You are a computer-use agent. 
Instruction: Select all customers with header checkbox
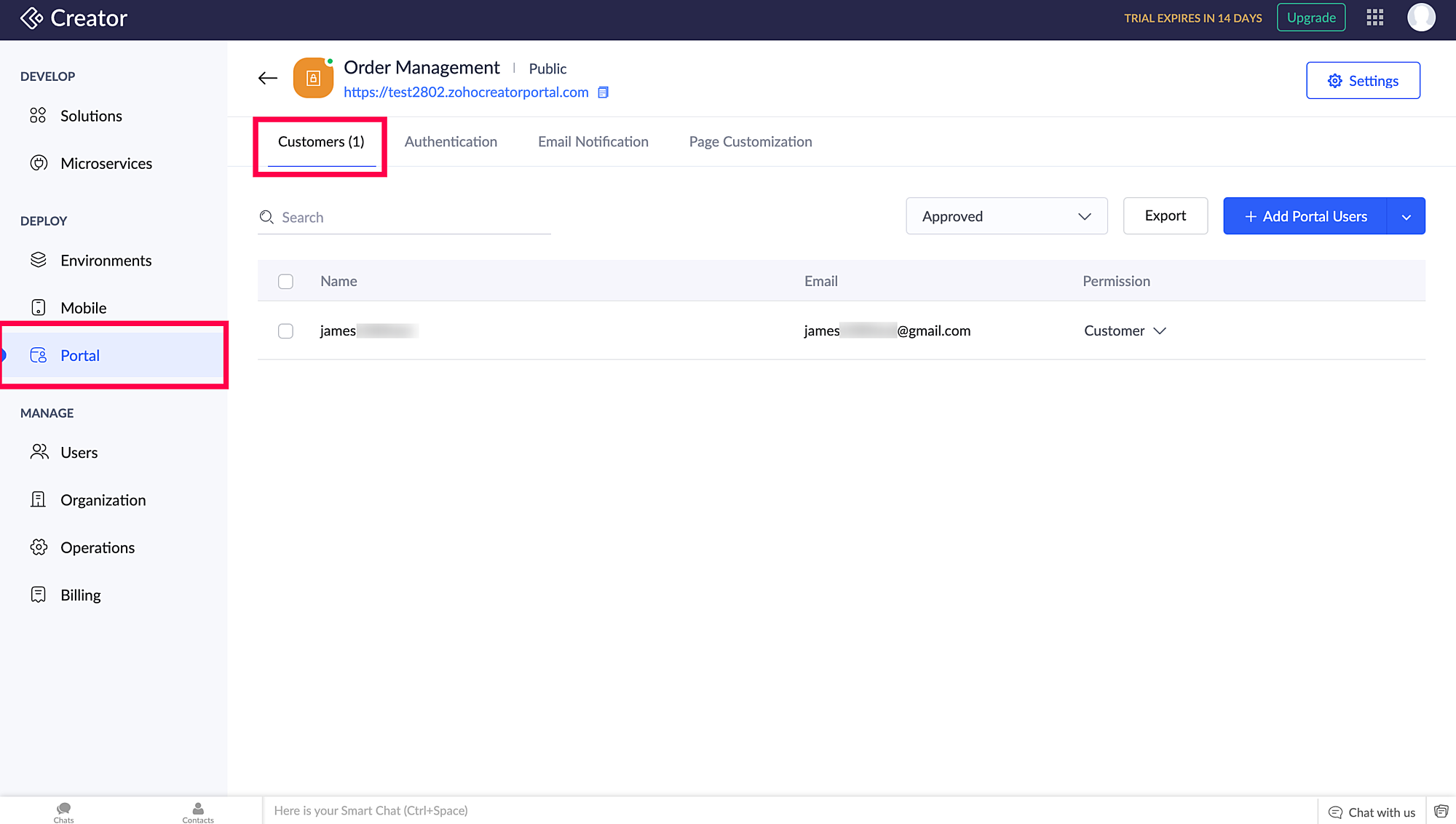point(285,282)
